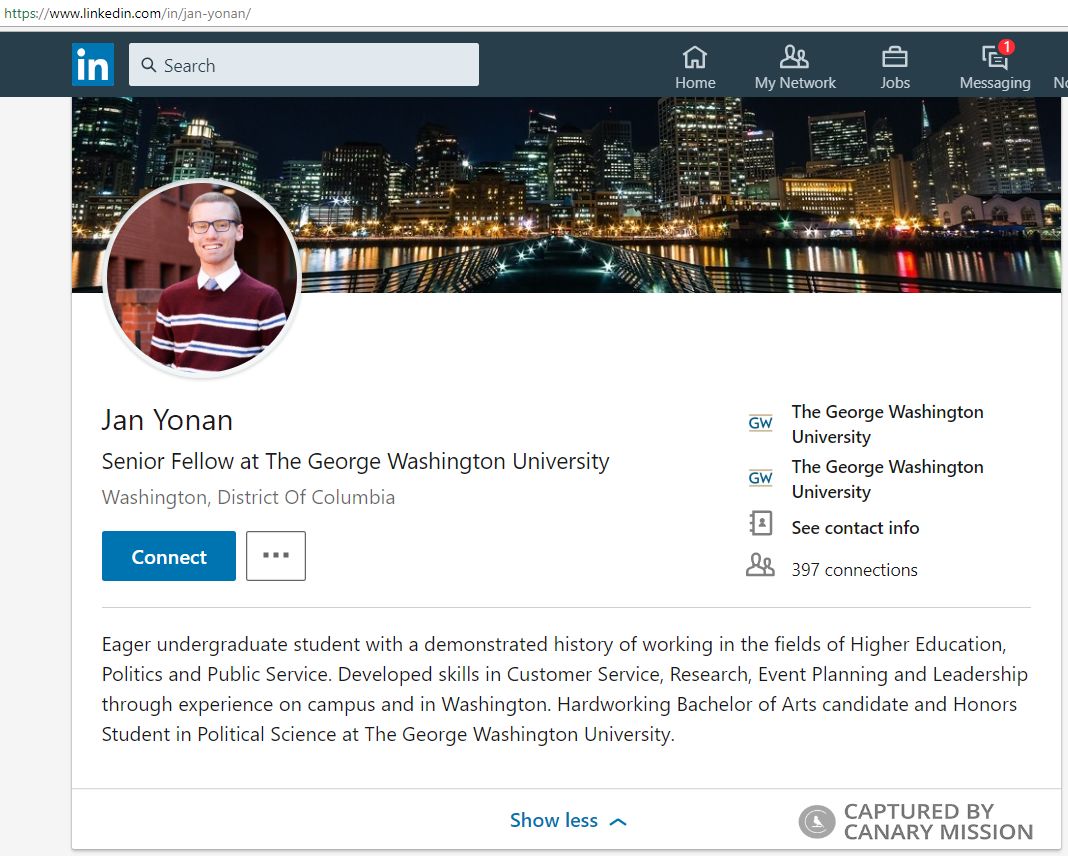Collapse summary with Show less

(554, 820)
